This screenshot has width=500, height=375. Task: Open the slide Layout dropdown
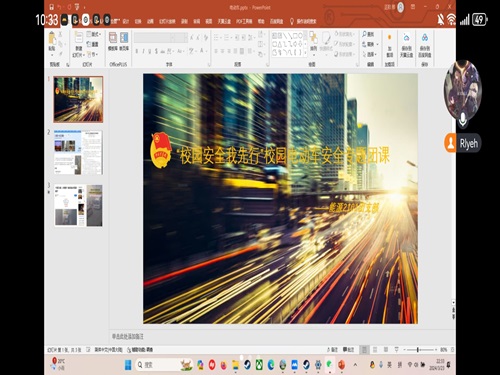pyautogui.click(x=94, y=34)
